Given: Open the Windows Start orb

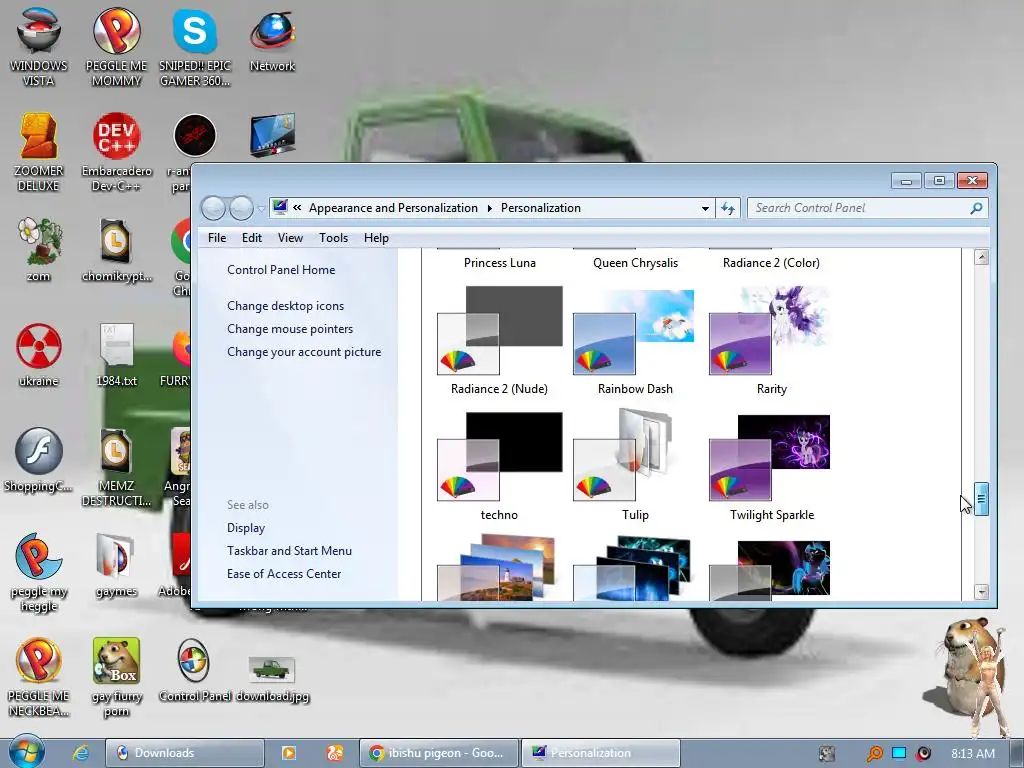Looking at the screenshot, I should point(26,751).
